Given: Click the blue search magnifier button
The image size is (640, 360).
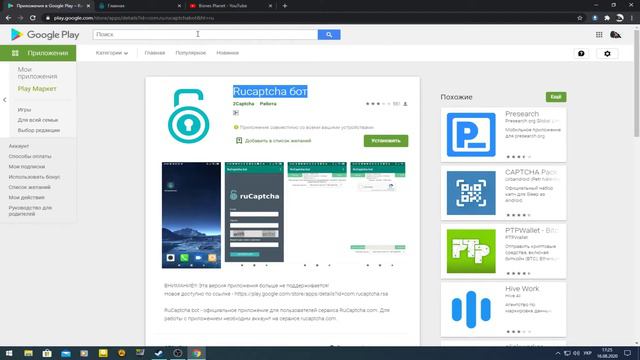Looking at the screenshot, I should 329,35.
